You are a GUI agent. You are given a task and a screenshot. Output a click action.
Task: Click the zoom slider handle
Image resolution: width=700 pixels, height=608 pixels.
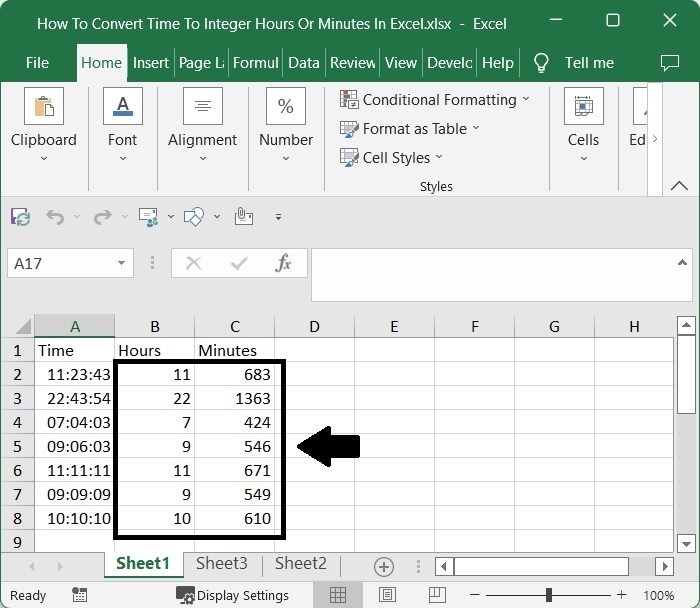548,595
